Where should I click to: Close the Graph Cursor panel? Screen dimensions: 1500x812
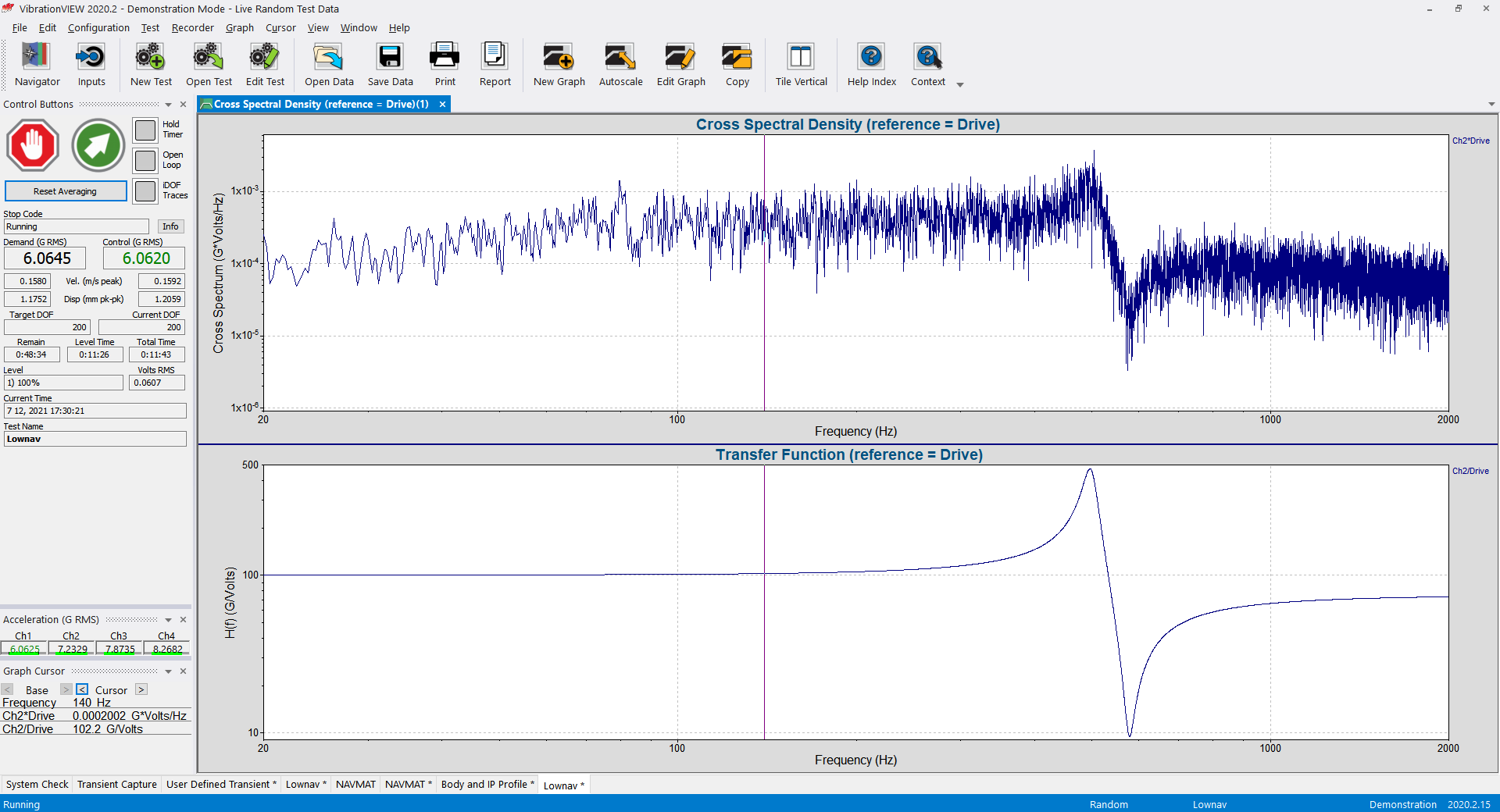[x=184, y=671]
